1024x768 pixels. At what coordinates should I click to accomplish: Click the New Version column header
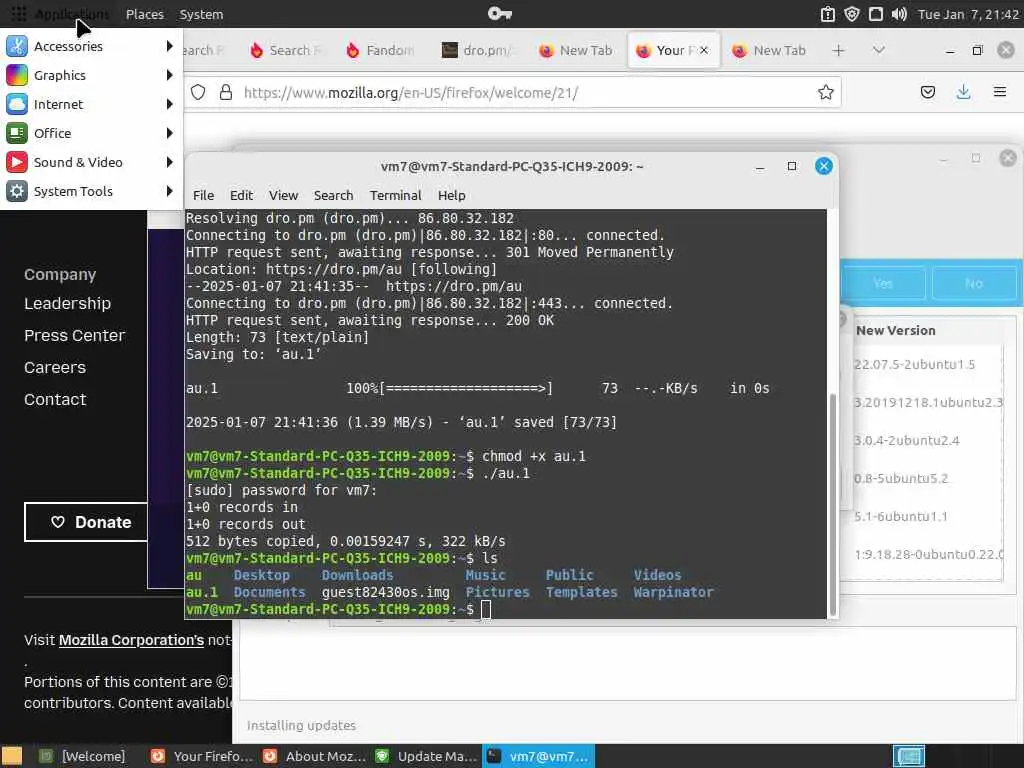click(896, 330)
